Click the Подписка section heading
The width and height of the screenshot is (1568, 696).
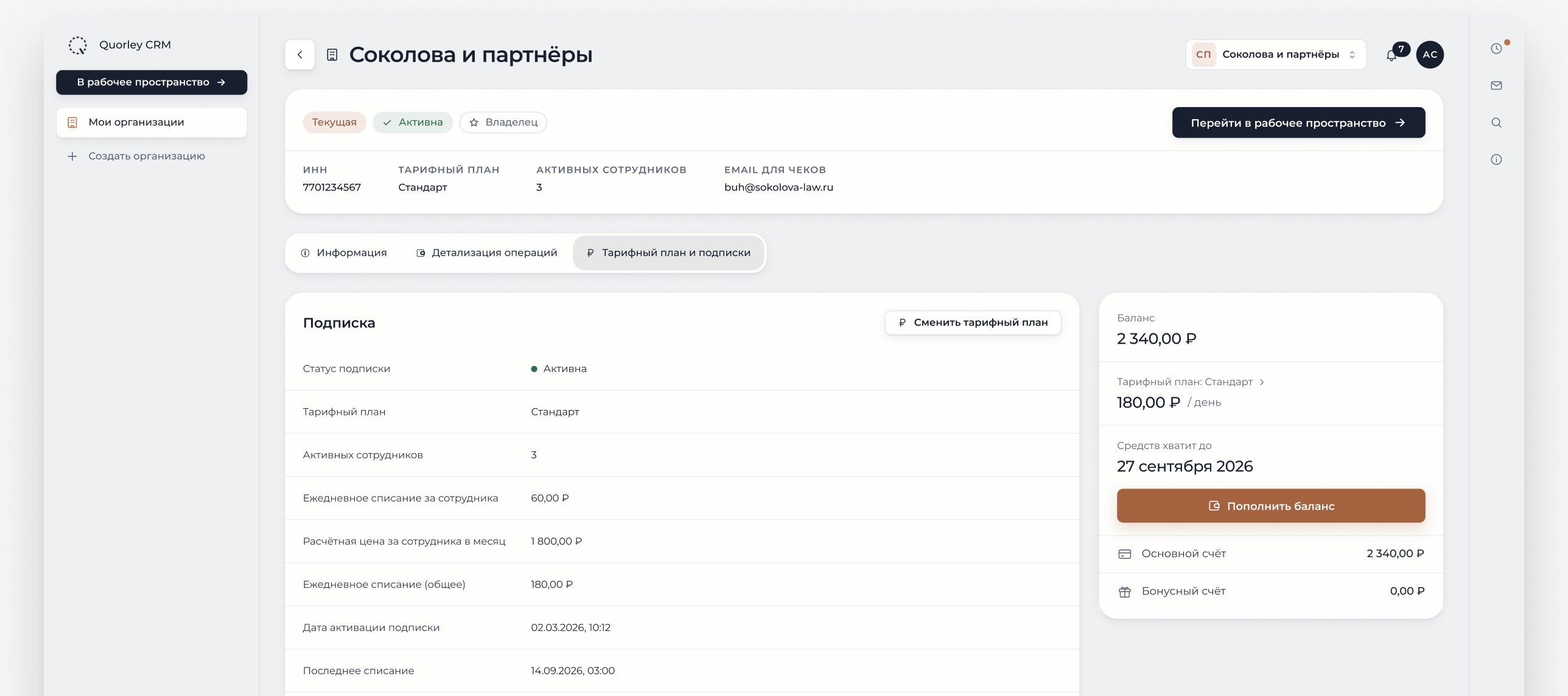pyautogui.click(x=339, y=323)
